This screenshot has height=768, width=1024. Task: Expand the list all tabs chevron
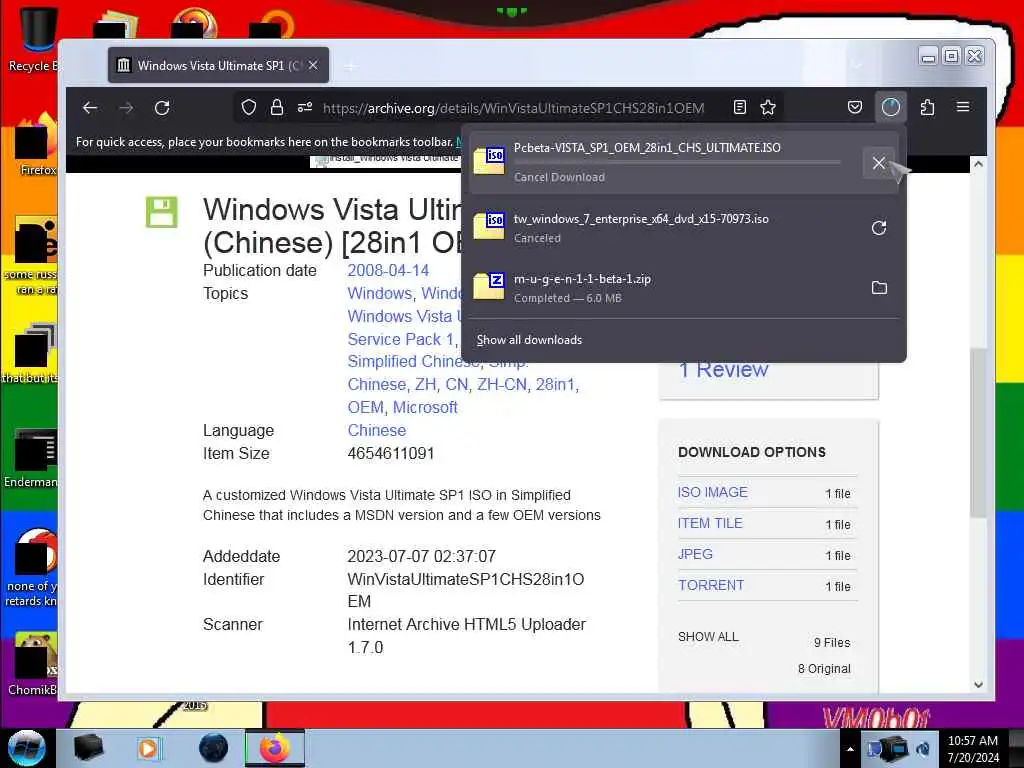click(857, 65)
